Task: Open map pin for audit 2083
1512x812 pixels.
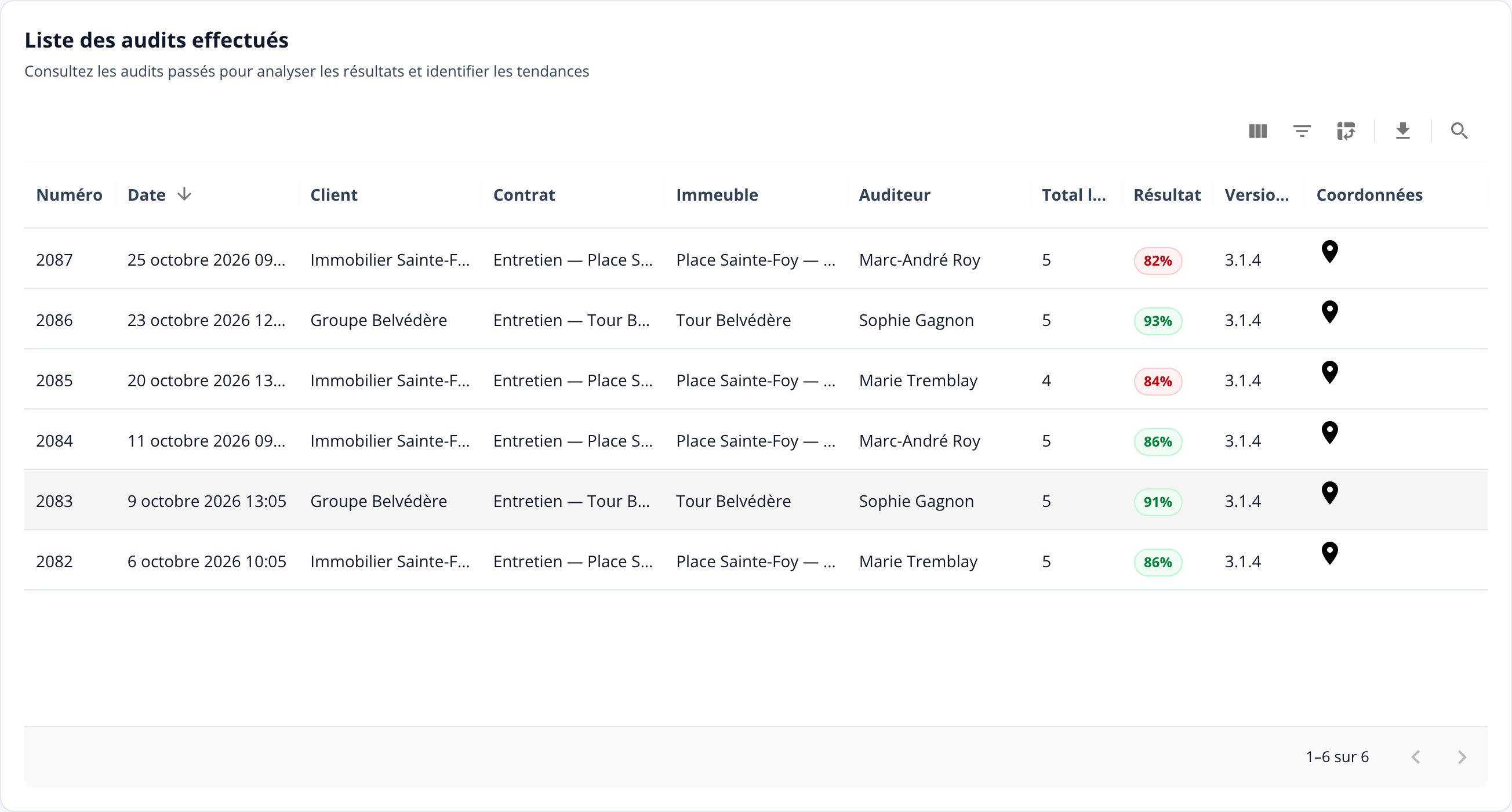Action: (x=1329, y=493)
